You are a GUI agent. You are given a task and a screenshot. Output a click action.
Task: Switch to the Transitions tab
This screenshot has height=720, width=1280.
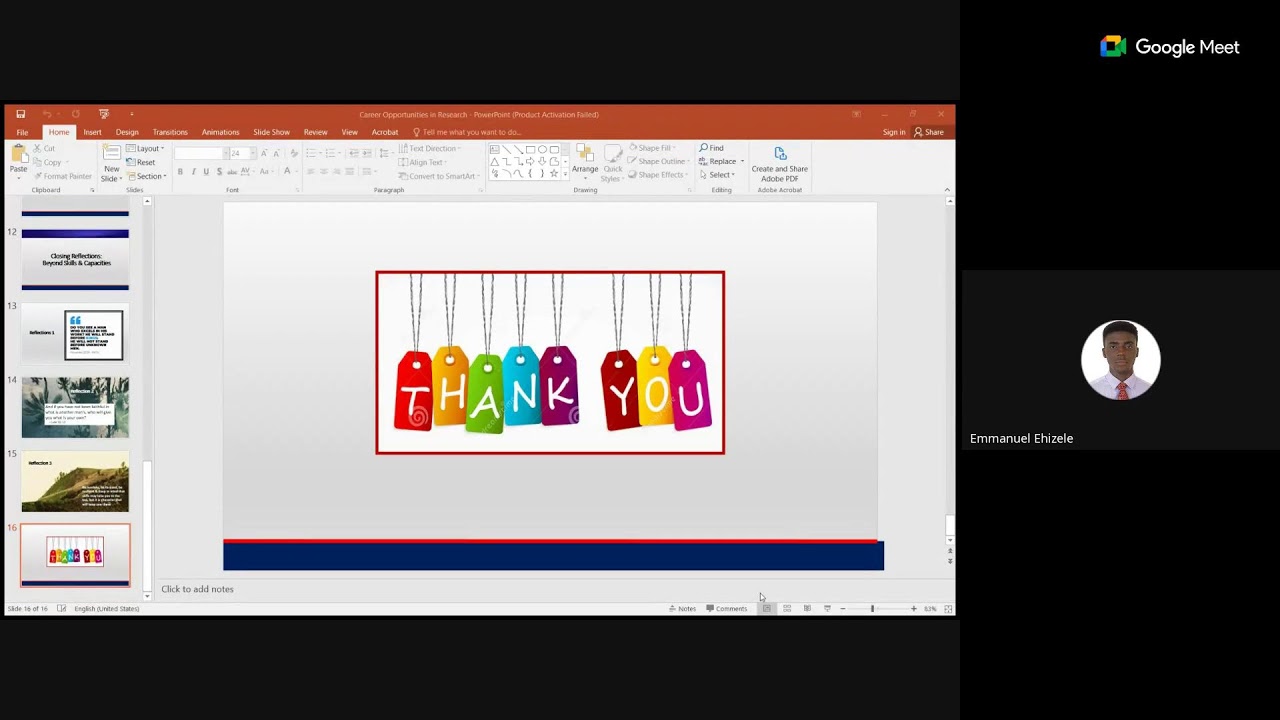coord(170,132)
